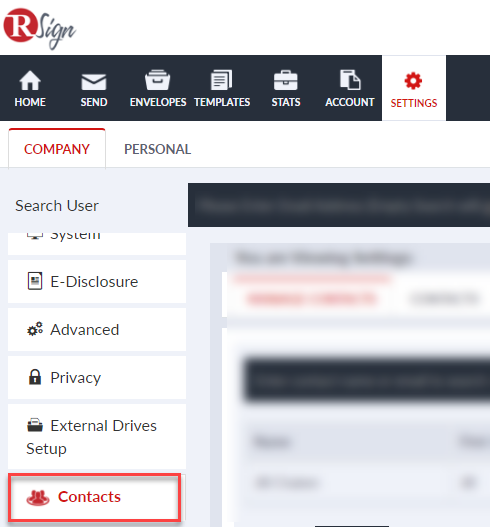Click the Account pages icon
This screenshot has width=490, height=527.
[x=350, y=80]
